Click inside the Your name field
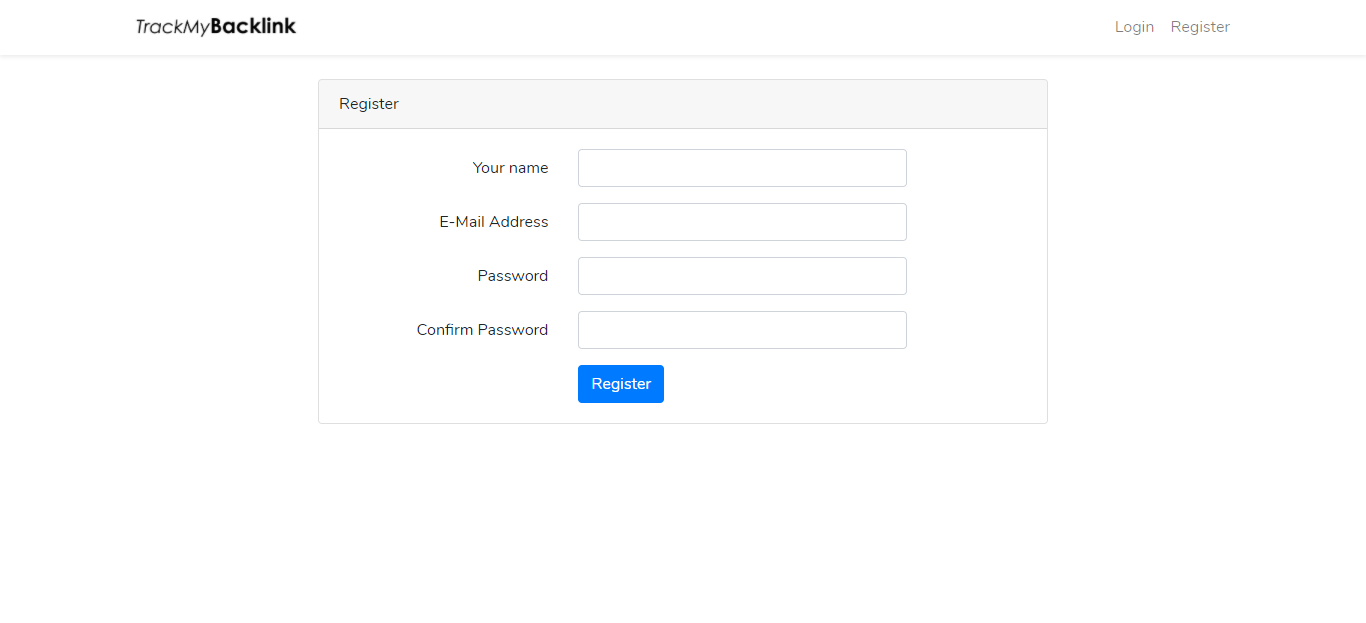 (741, 168)
